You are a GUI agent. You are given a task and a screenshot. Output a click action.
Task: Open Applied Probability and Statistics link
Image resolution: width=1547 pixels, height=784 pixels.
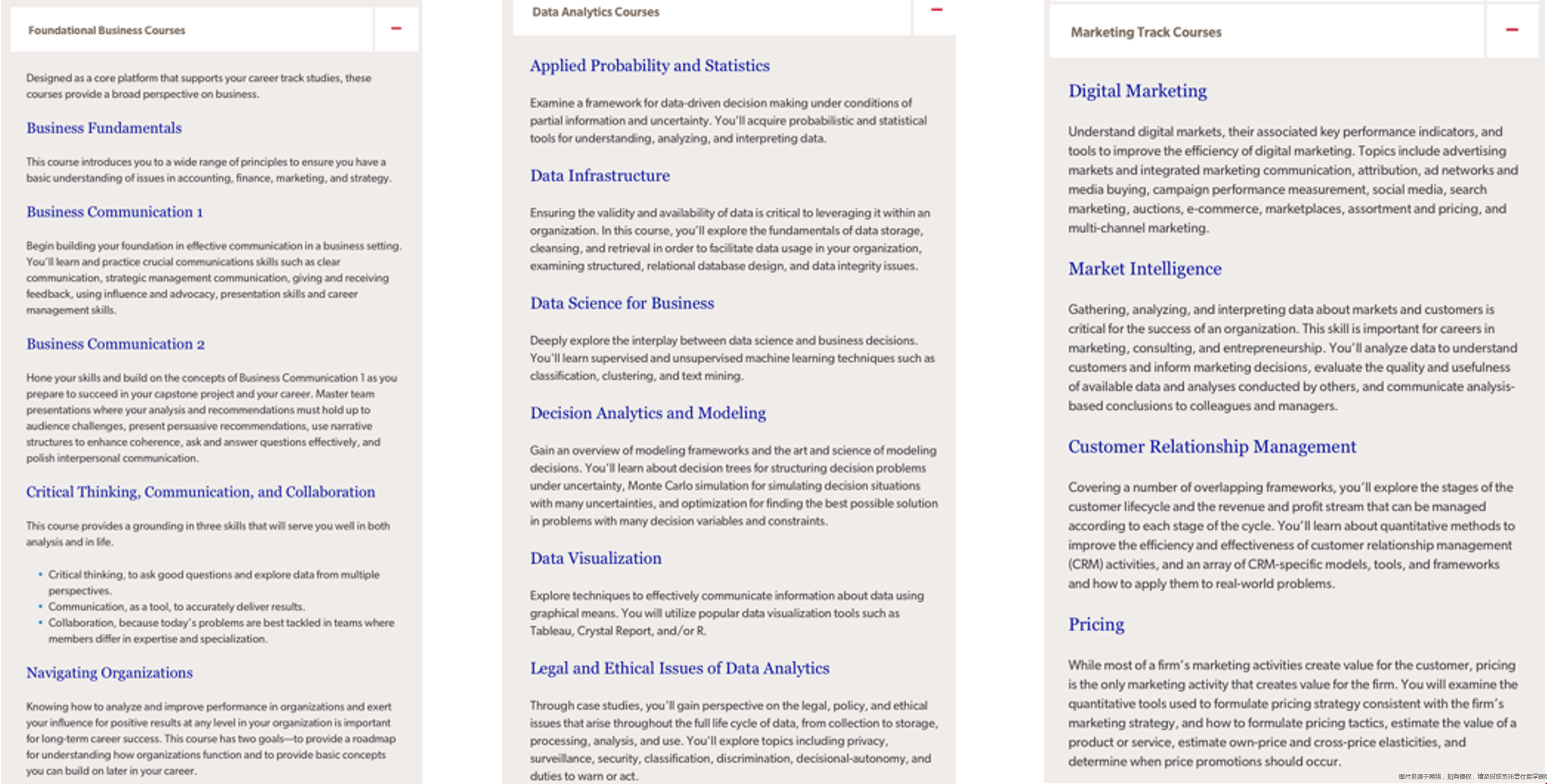click(650, 66)
